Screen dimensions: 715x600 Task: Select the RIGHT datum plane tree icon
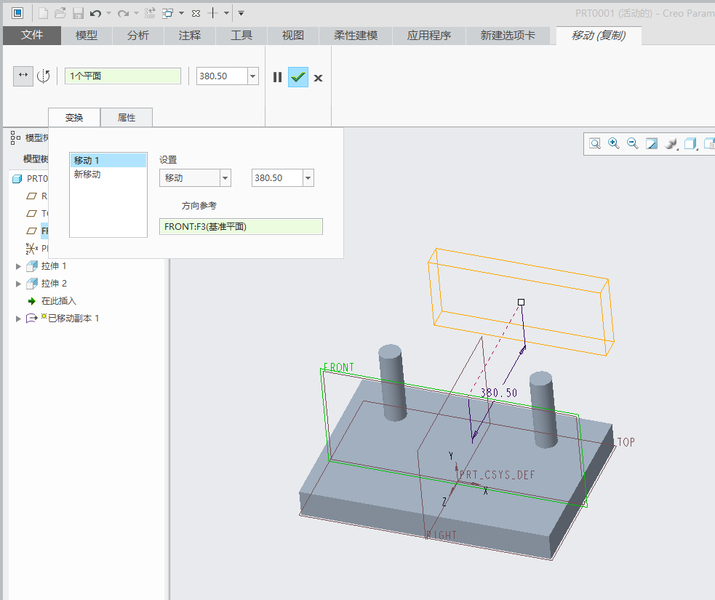tap(31, 196)
